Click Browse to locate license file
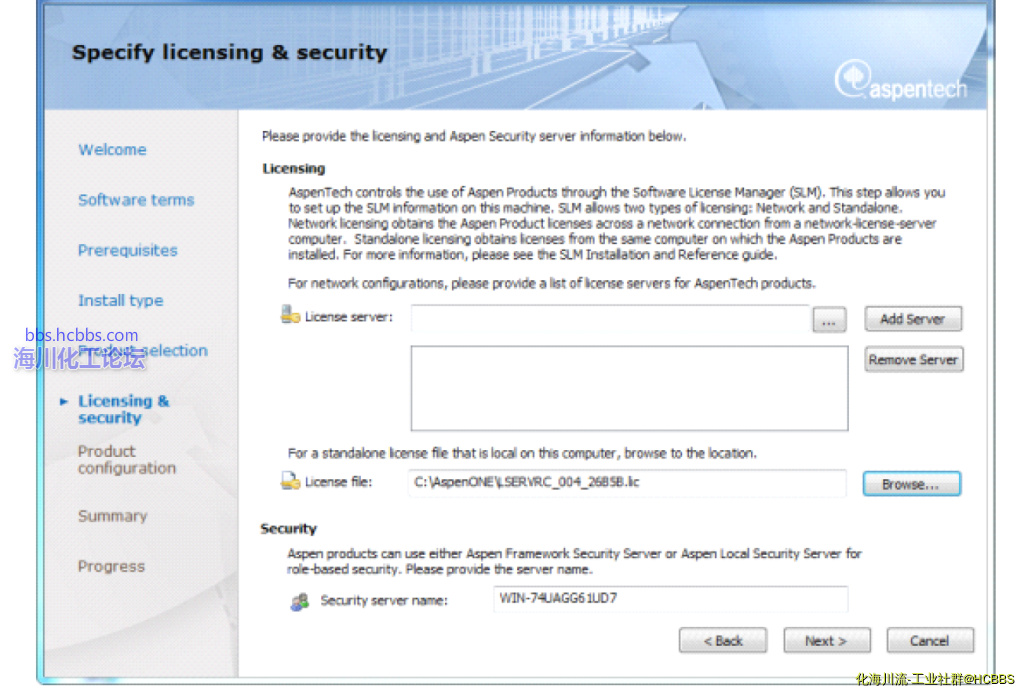This screenshot has width=1024, height=695. click(x=910, y=484)
